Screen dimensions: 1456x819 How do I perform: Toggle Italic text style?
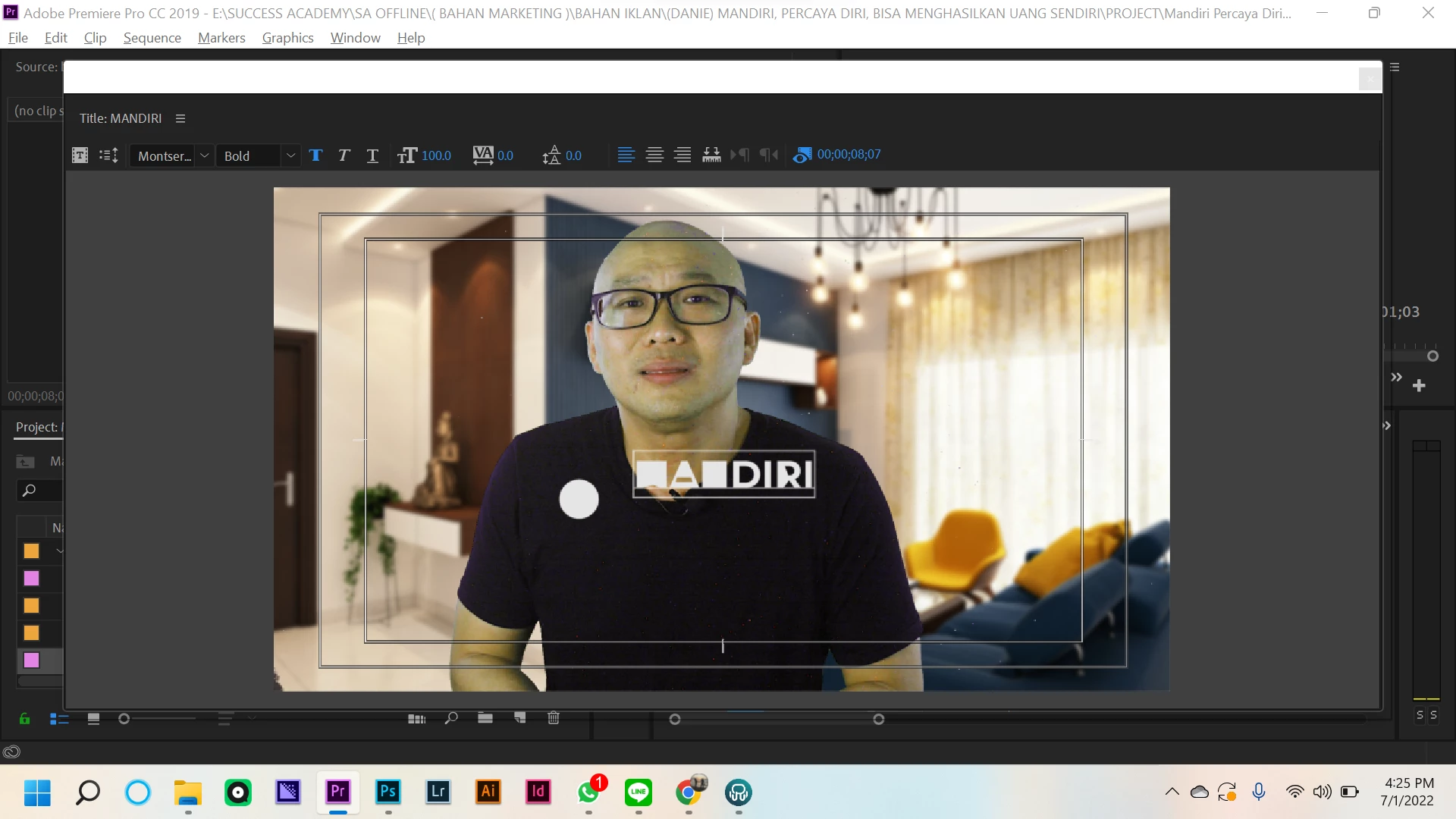click(344, 155)
